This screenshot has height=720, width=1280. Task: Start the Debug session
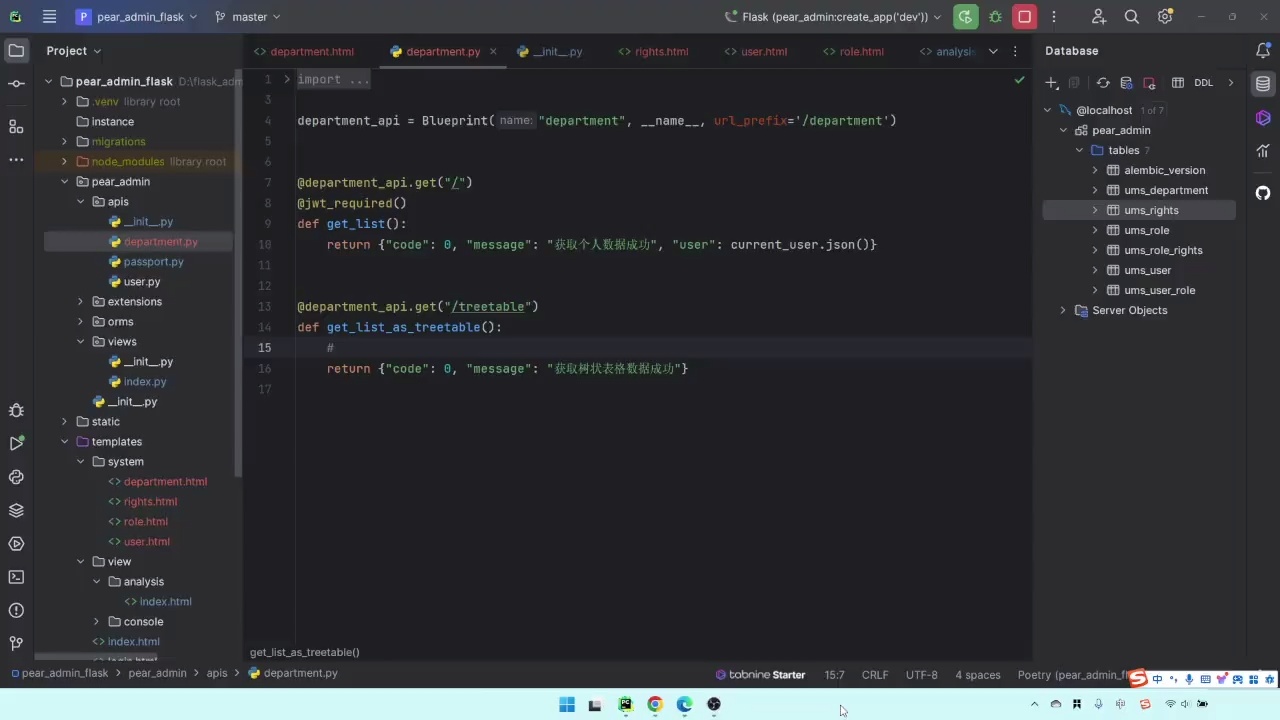[994, 17]
